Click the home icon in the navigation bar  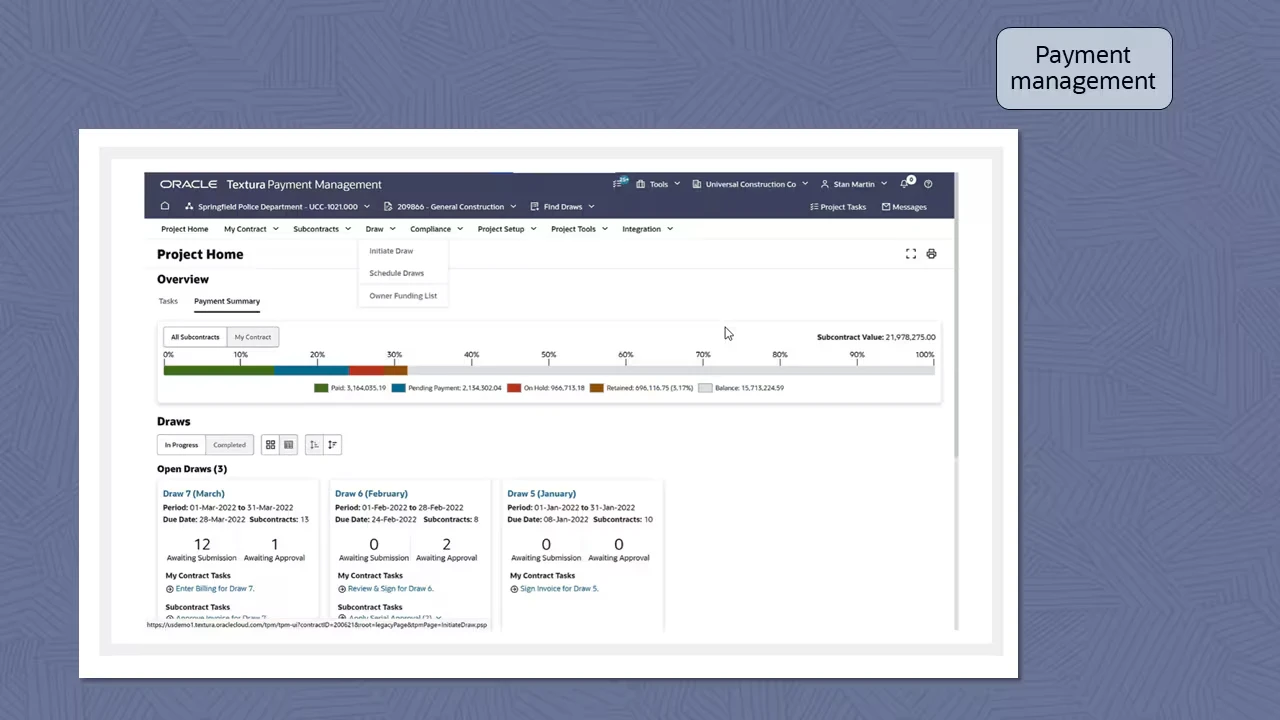click(x=165, y=207)
